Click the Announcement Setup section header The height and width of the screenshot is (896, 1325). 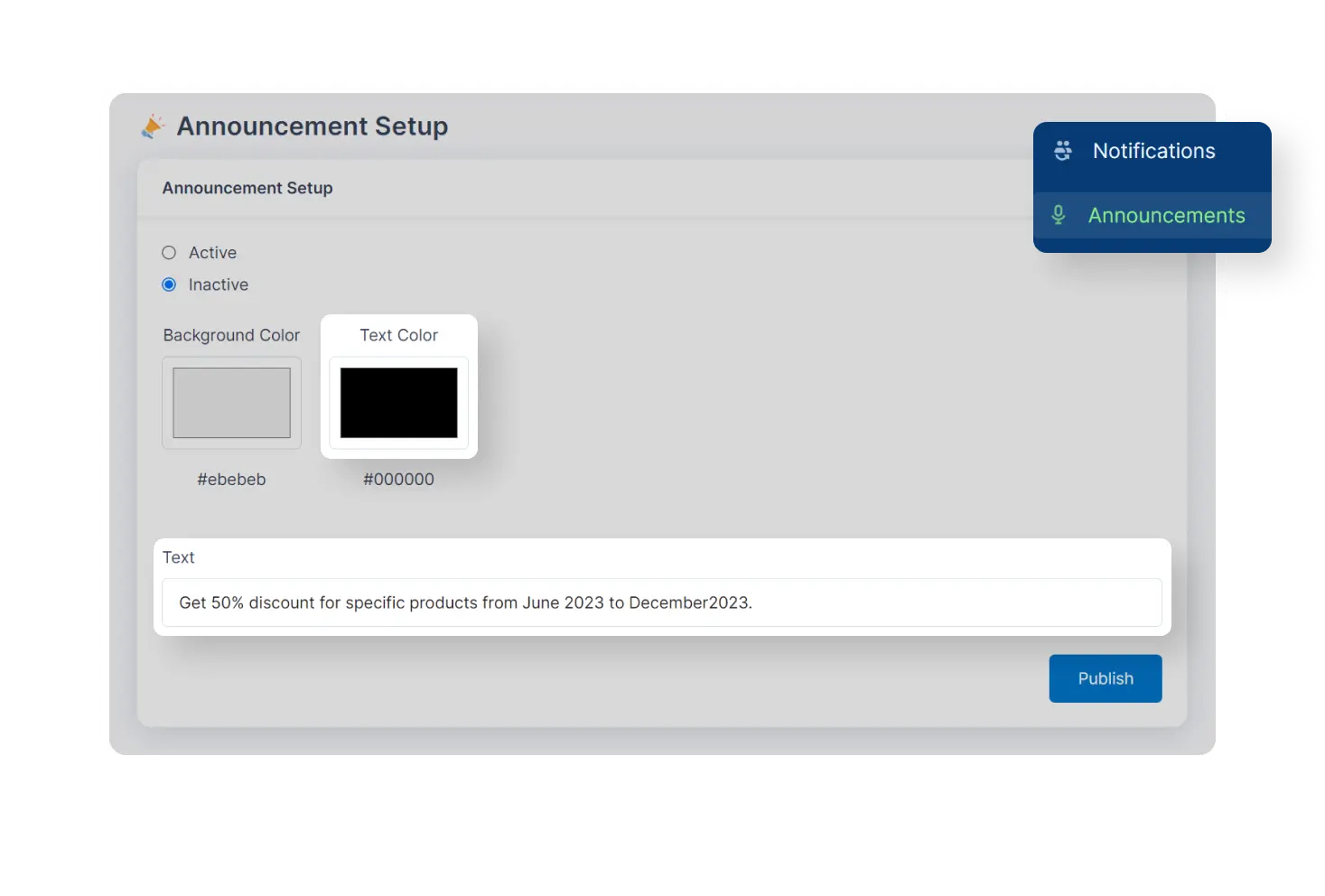tap(247, 188)
